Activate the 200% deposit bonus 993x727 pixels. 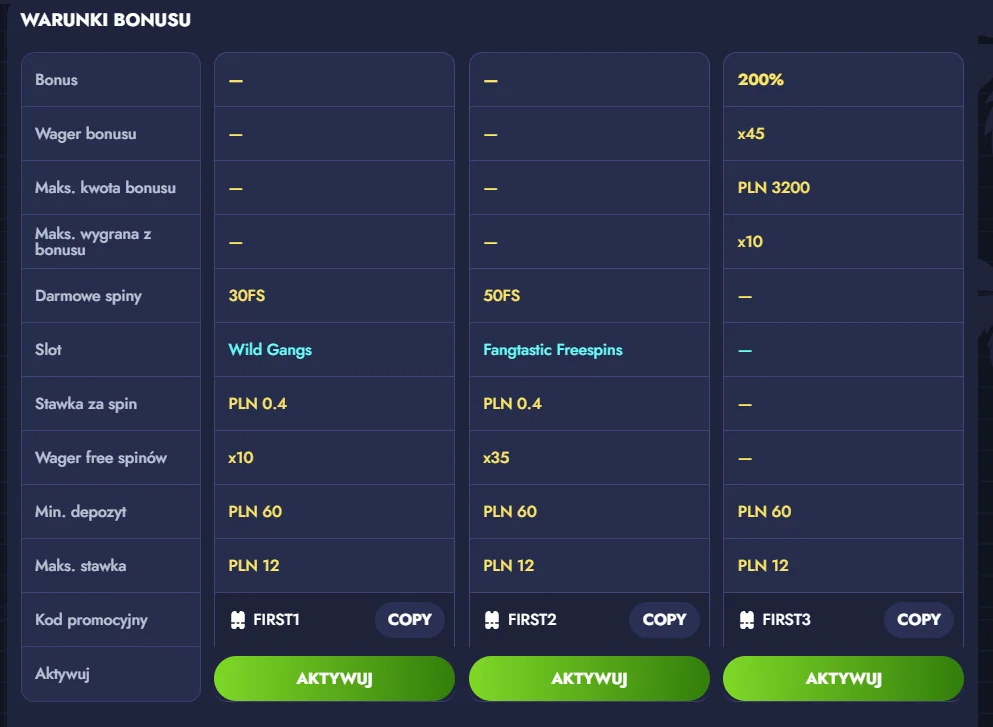point(844,678)
